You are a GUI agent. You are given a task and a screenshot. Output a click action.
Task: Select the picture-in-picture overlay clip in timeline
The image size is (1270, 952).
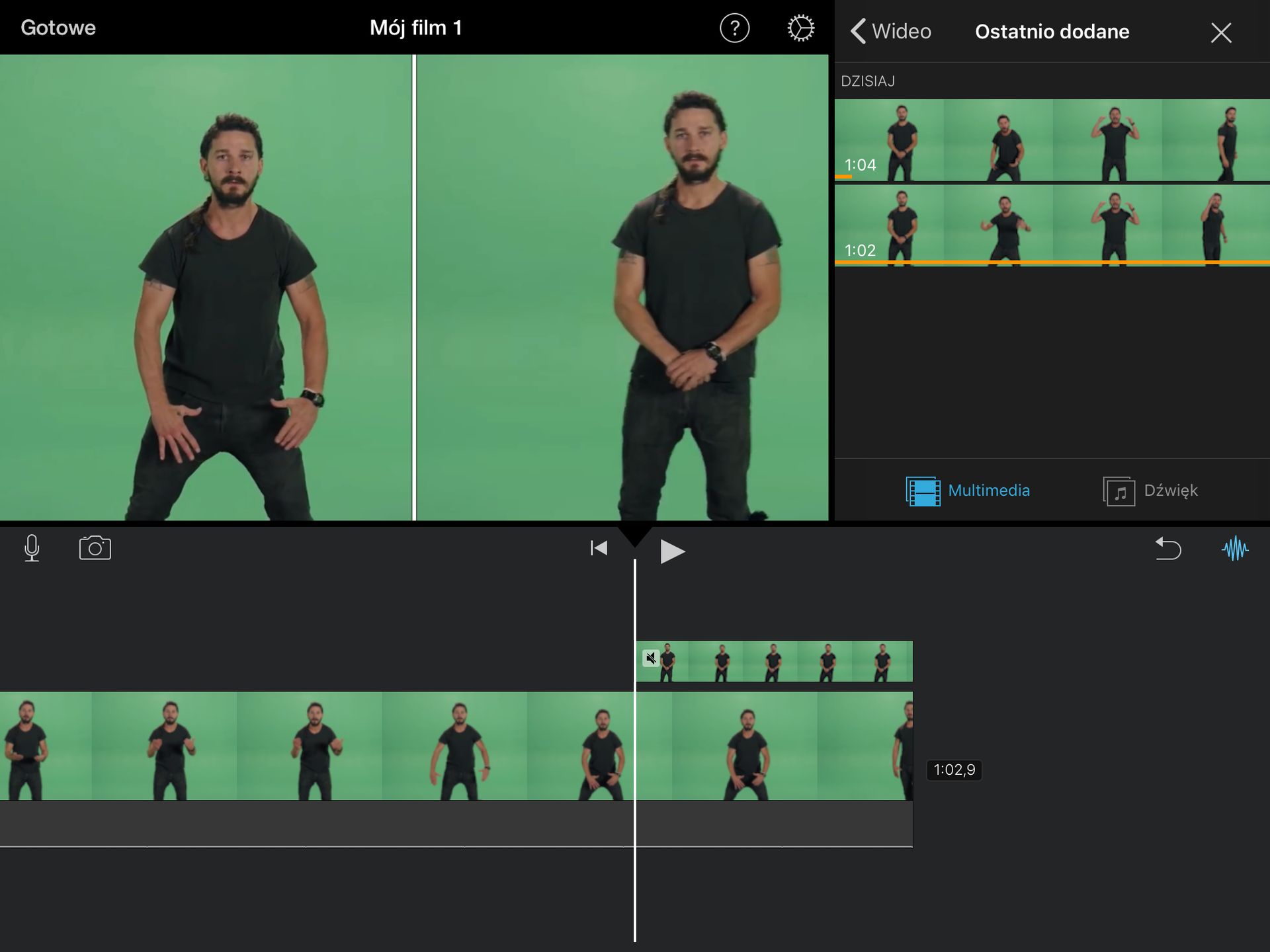pos(775,661)
